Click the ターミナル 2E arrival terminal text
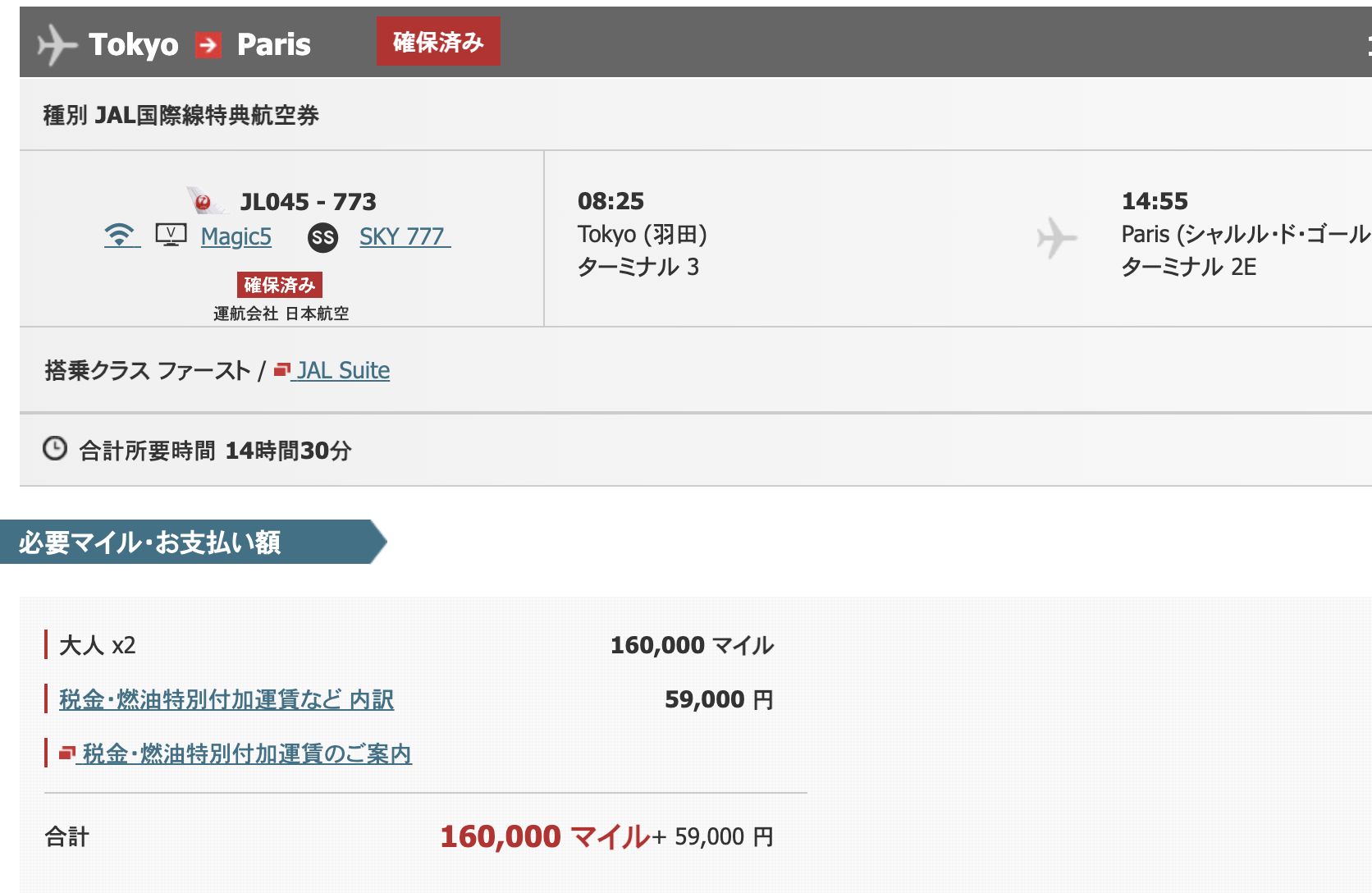This screenshot has width=1372, height=893. pos(1189,267)
